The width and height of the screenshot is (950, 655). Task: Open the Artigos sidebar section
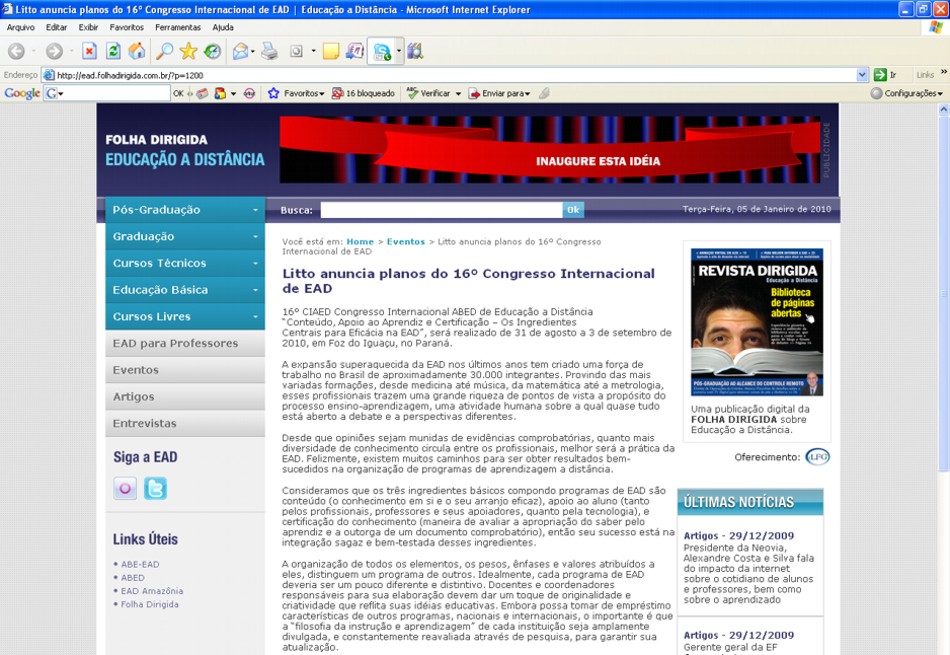(x=185, y=397)
